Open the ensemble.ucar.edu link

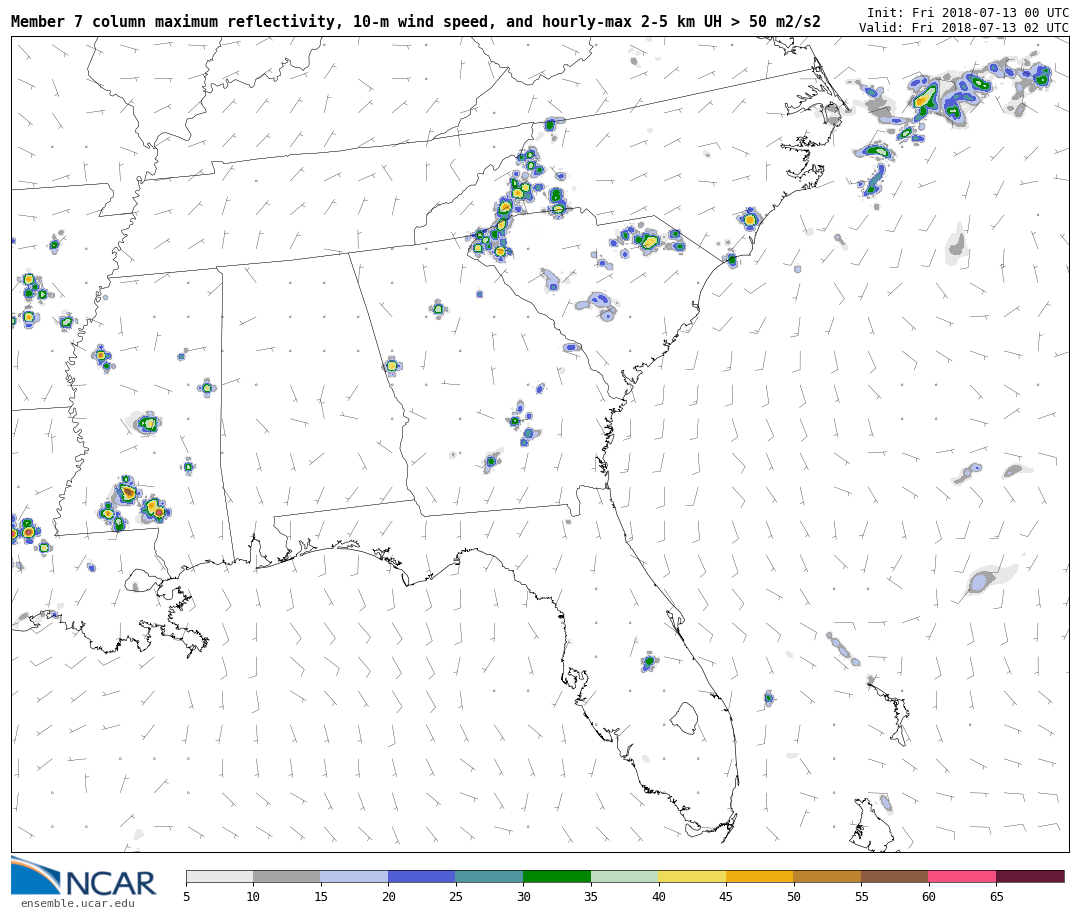(77, 904)
